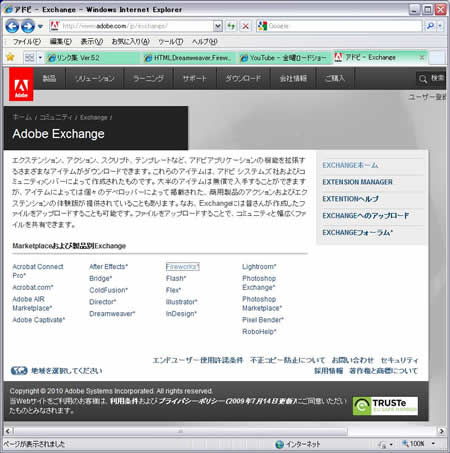The image size is (450, 453).
Task: Open the セキュリティ footer link
Action: pos(399,360)
